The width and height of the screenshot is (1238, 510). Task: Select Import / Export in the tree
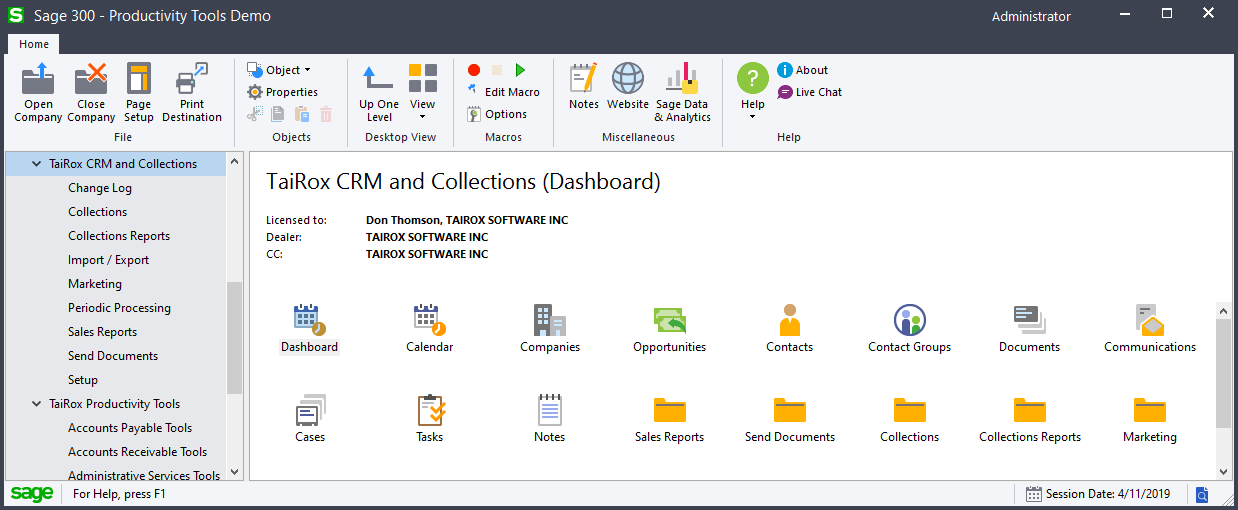point(109,260)
